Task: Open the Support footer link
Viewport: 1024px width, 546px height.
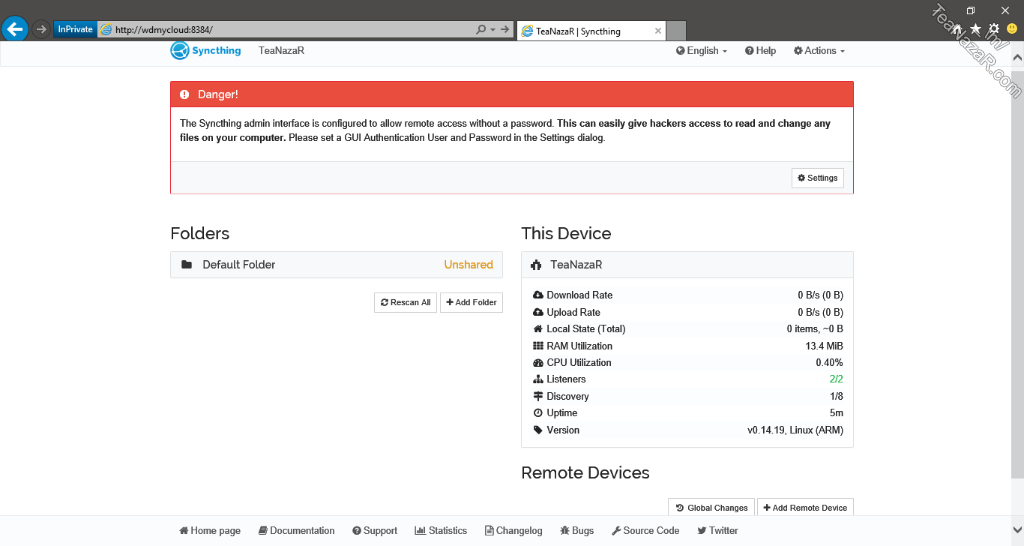Action: tap(375, 530)
